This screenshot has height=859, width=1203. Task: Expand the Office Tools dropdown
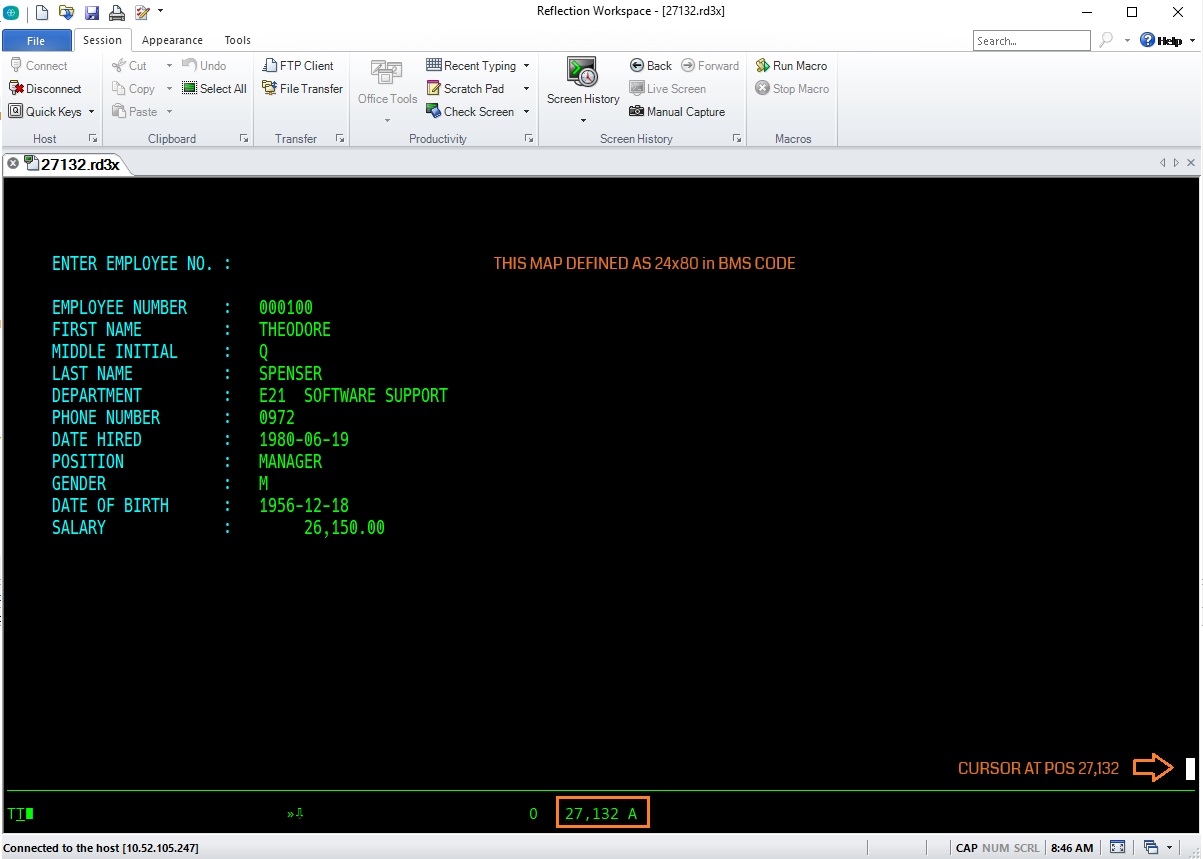point(386,120)
